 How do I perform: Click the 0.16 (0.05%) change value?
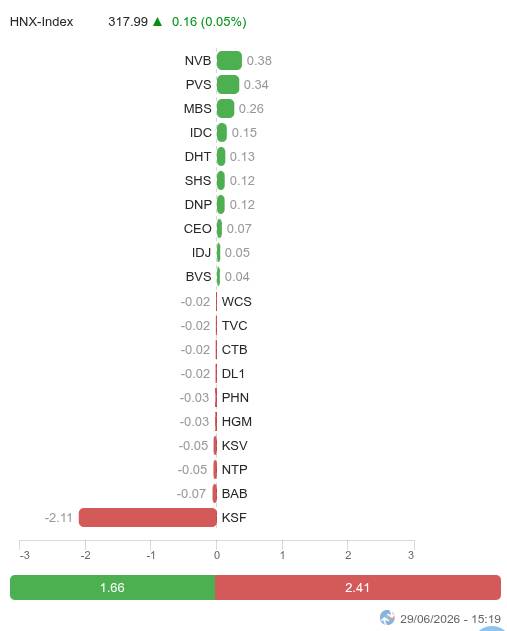pos(209,21)
